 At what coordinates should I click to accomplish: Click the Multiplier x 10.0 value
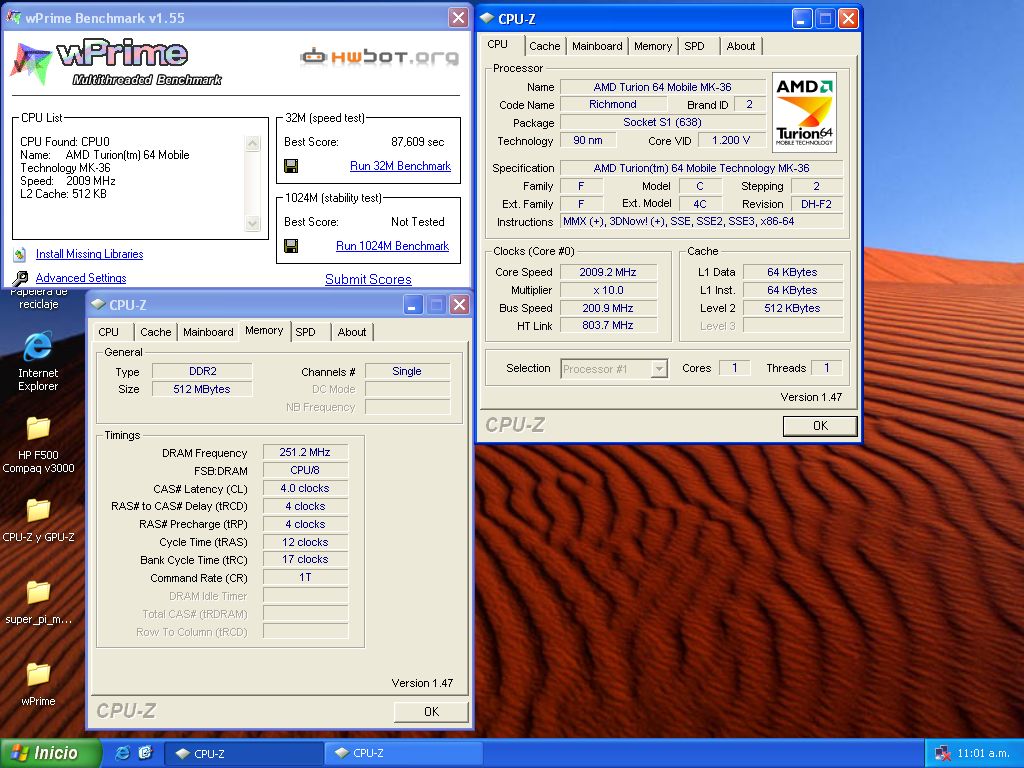[x=608, y=290]
